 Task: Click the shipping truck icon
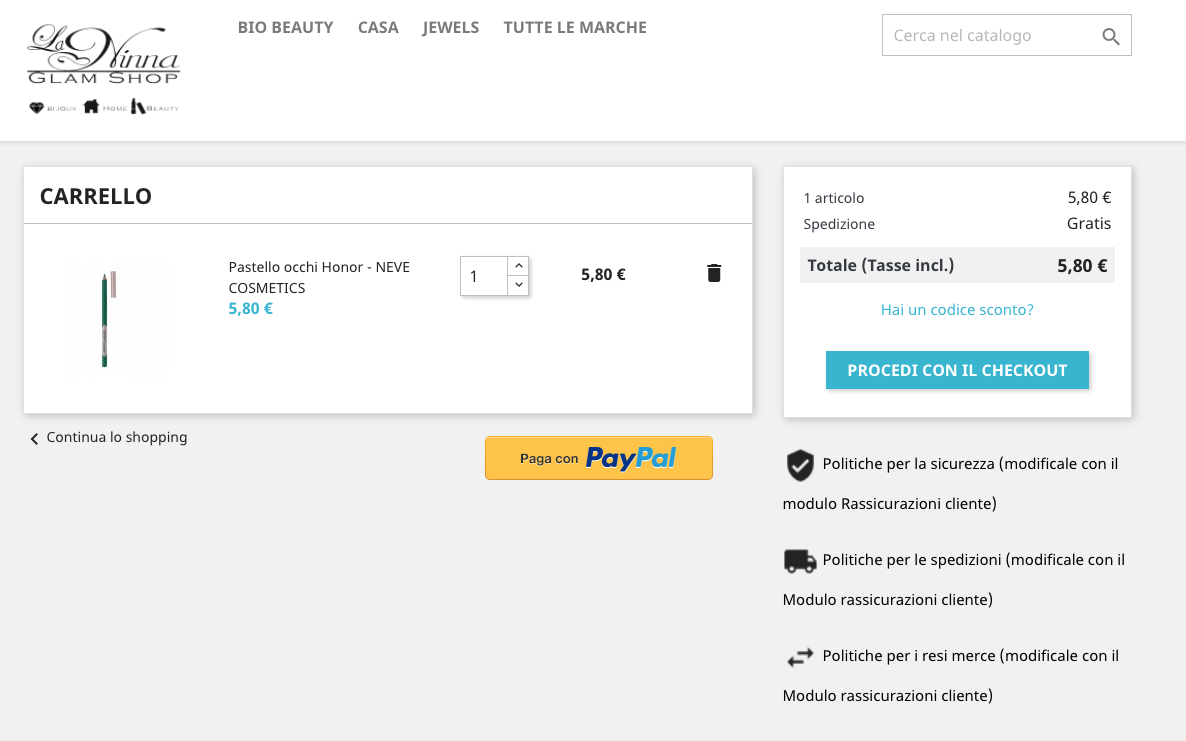pos(799,561)
